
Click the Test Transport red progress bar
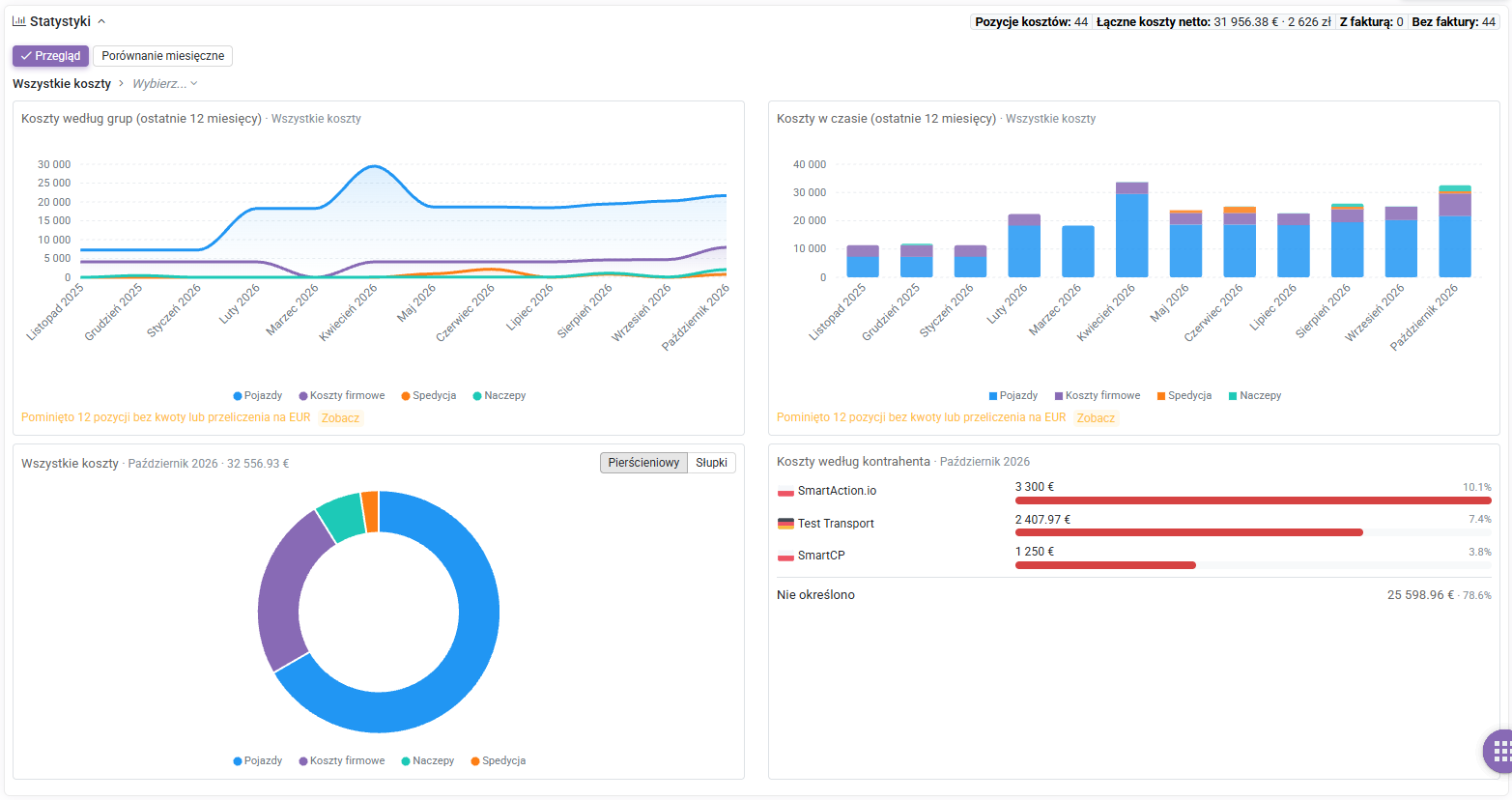1189,532
